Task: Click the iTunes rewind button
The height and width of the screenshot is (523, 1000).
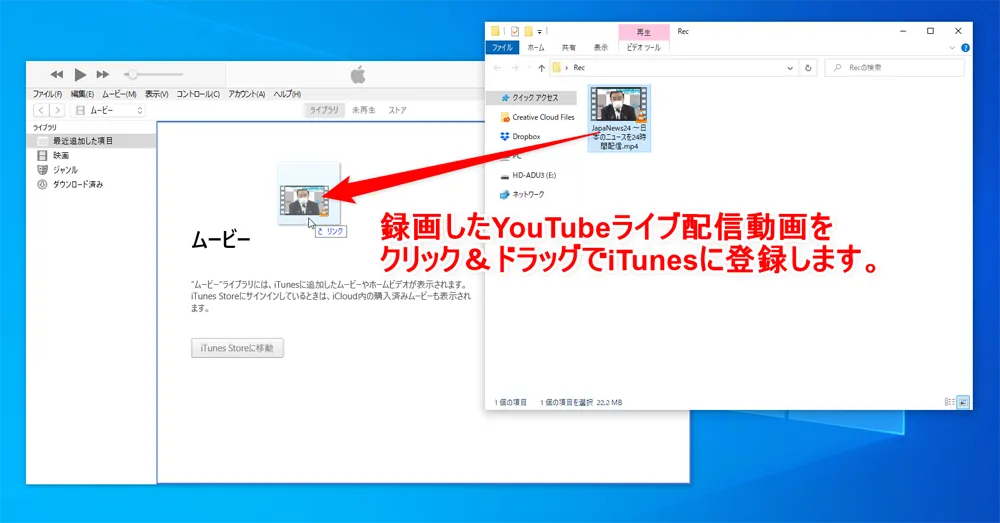Action: [57, 75]
